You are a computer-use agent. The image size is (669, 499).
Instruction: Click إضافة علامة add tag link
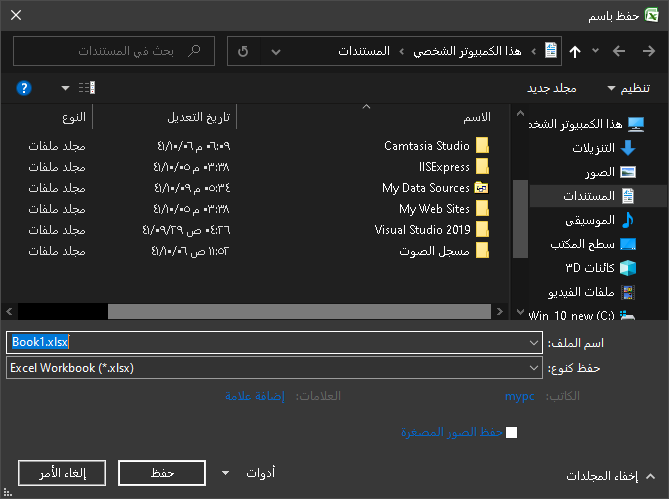tap(255, 396)
